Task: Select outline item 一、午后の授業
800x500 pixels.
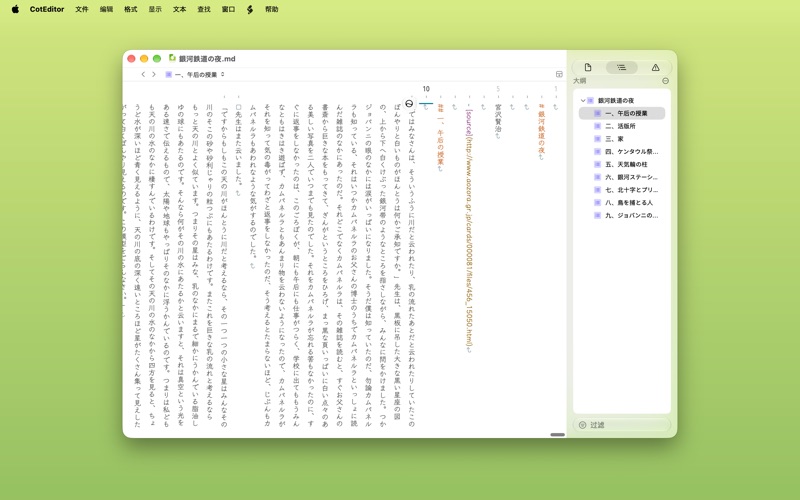Action: pyautogui.click(x=621, y=113)
